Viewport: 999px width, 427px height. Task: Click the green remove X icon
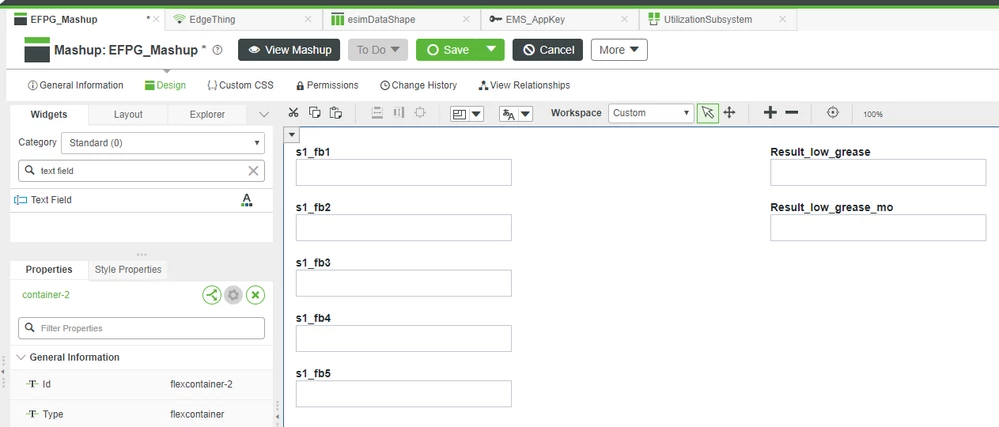[255, 295]
